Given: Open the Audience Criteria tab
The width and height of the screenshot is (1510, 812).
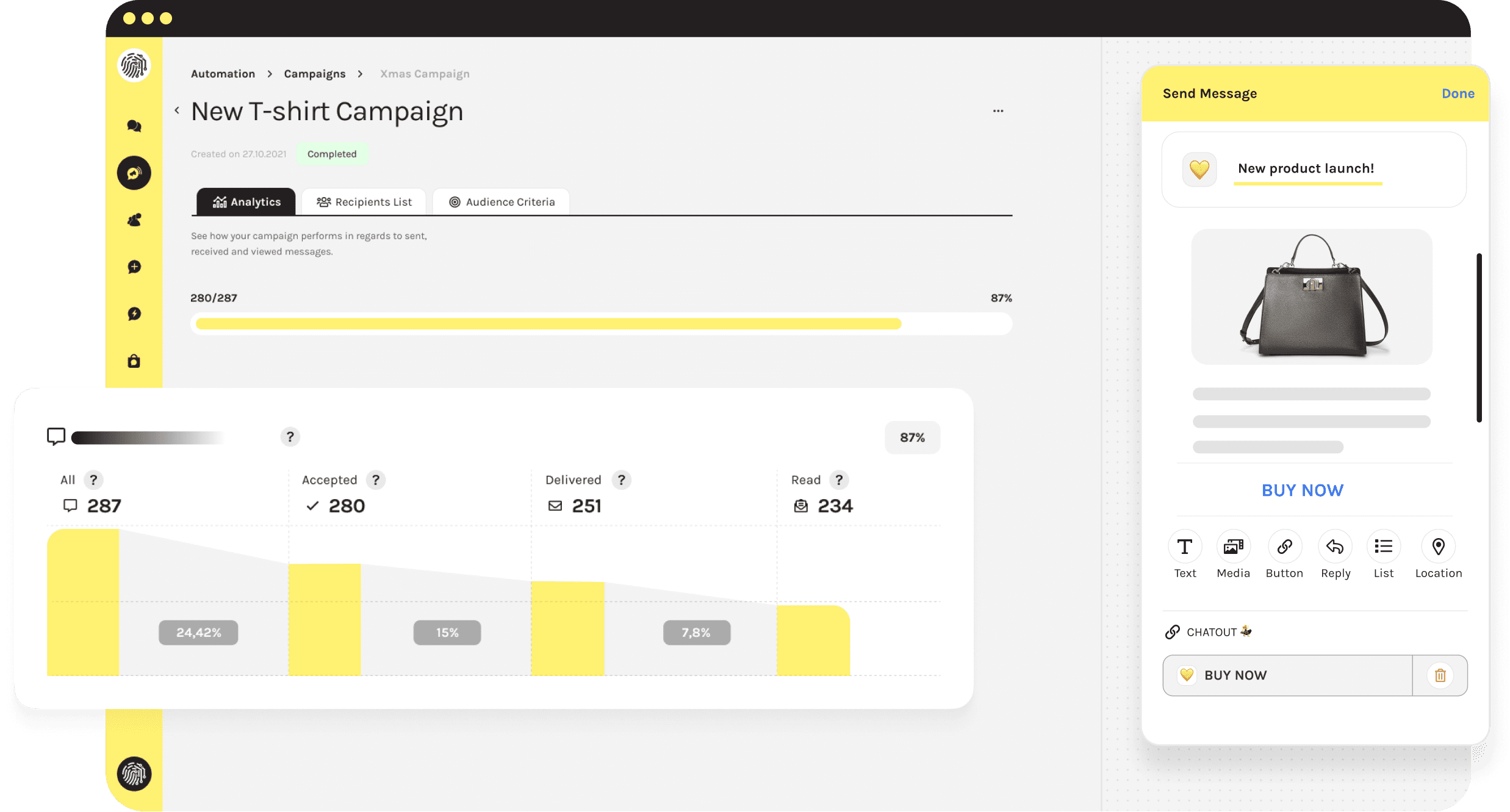Looking at the screenshot, I should pyautogui.click(x=502, y=202).
